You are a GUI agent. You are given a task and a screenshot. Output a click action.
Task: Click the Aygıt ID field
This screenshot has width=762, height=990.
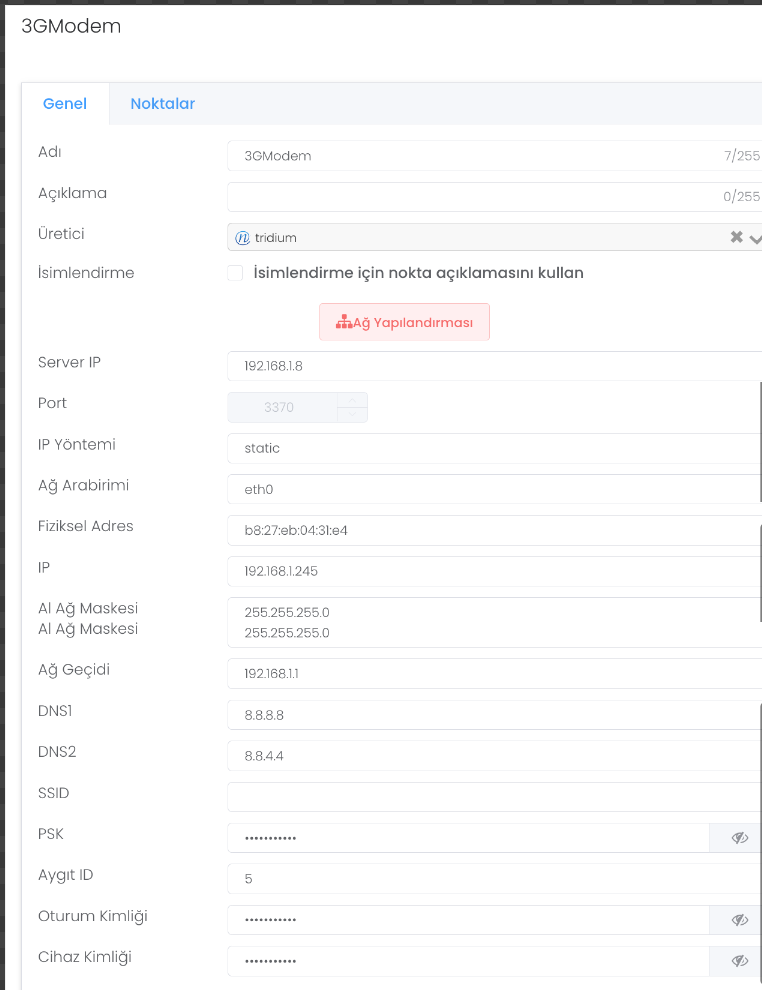[490, 879]
